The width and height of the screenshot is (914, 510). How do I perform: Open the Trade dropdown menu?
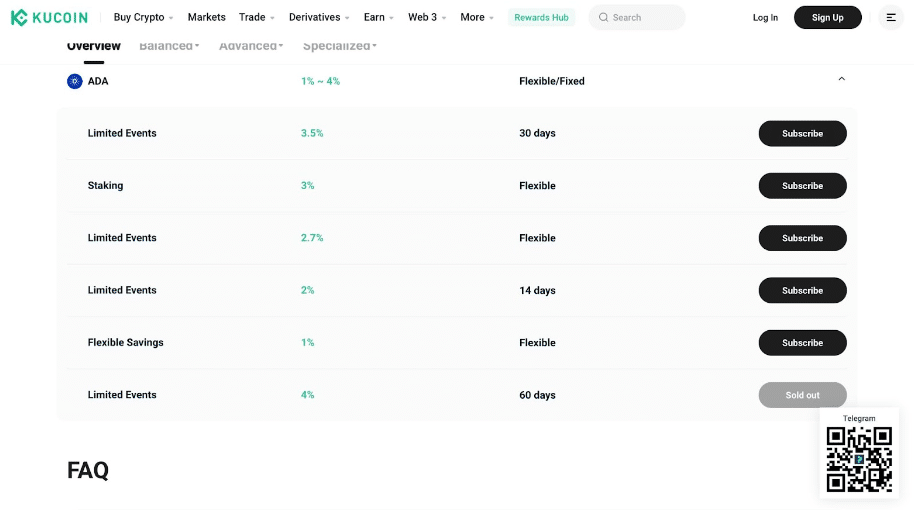click(256, 17)
